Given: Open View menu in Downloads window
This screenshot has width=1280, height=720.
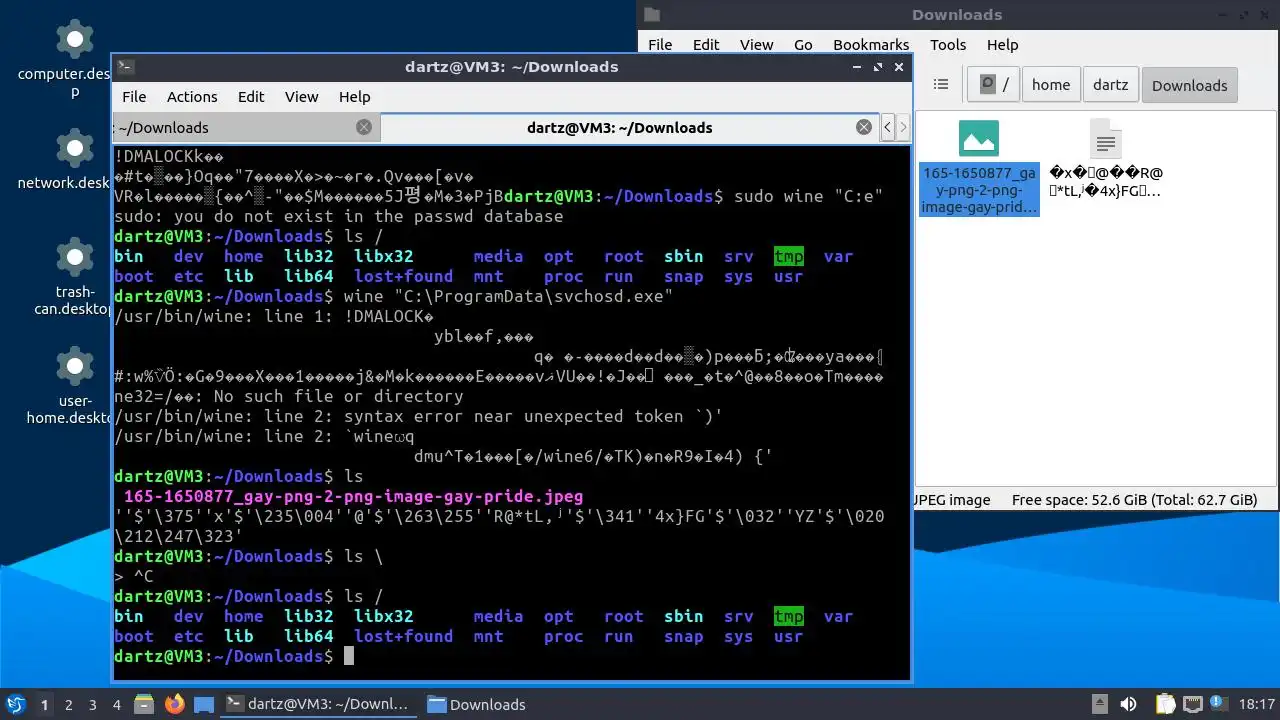Looking at the screenshot, I should pyautogui.click(x=756, y=45).
